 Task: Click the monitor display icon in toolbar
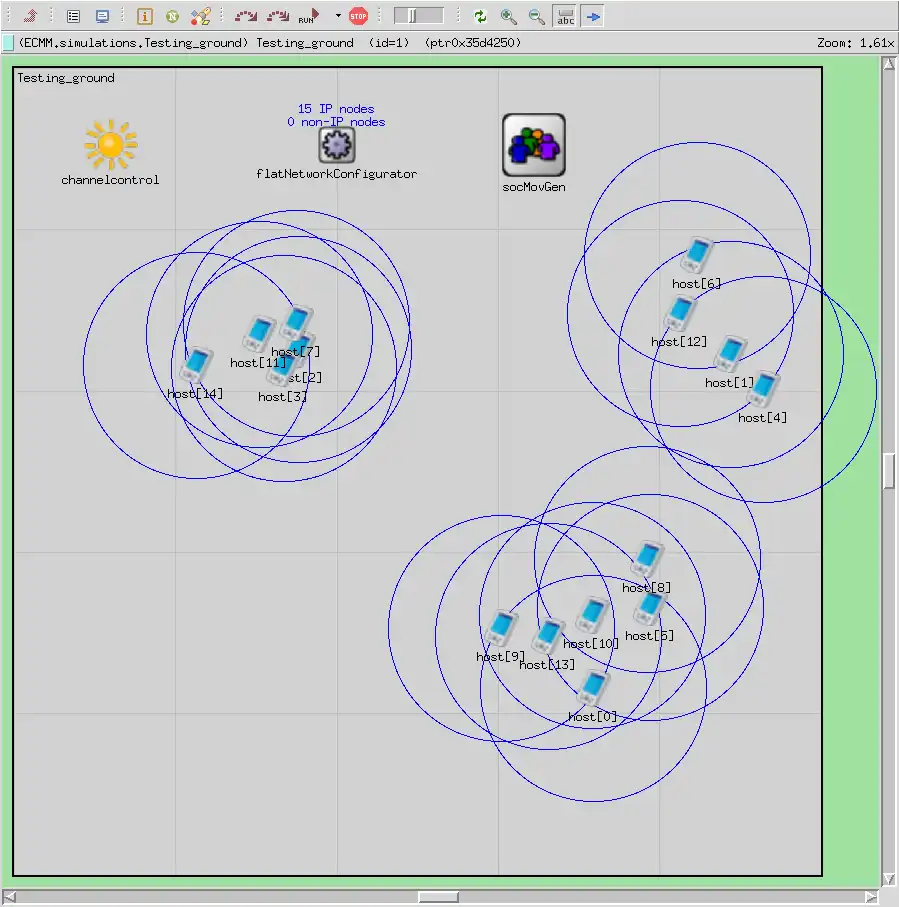[x=102, y=16]
